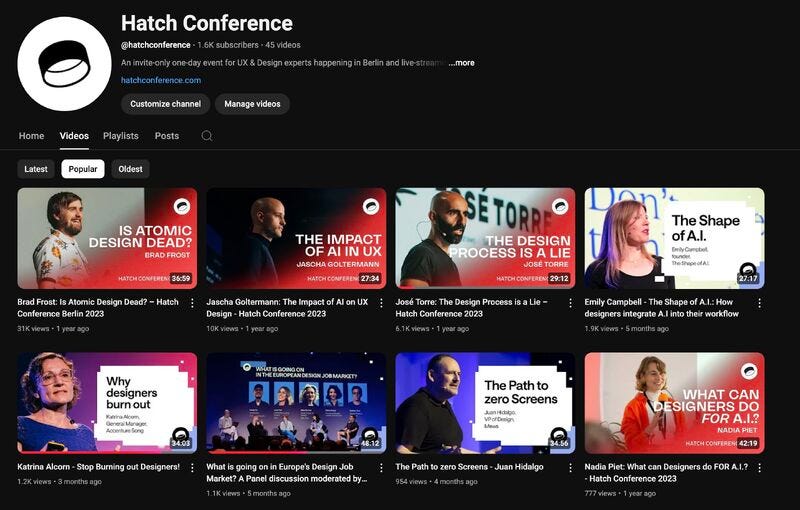
Task: Open Brad Frost: Is Atomic Design Dead title
Action: (98, 308)
